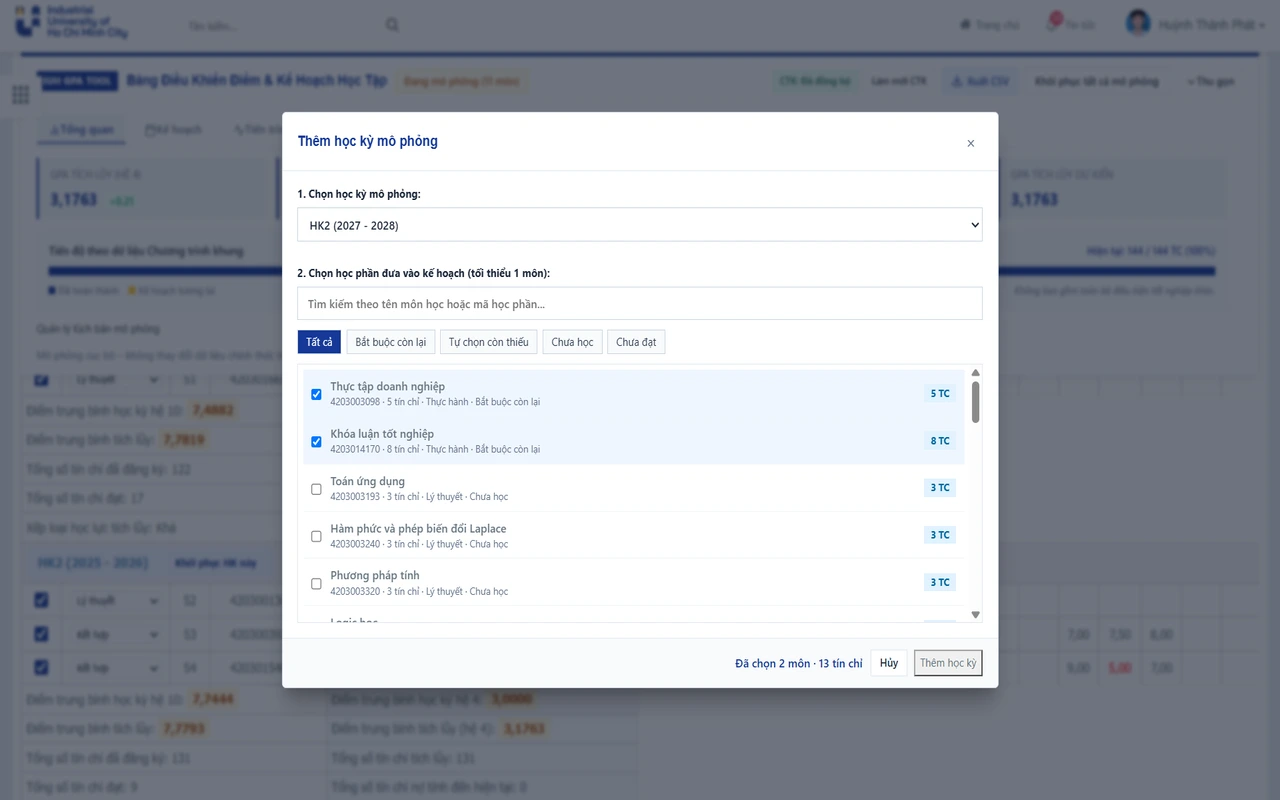Switch to Kế hoạch tab in background
The width and height of the screenshot is (1280, 800).
174,130
